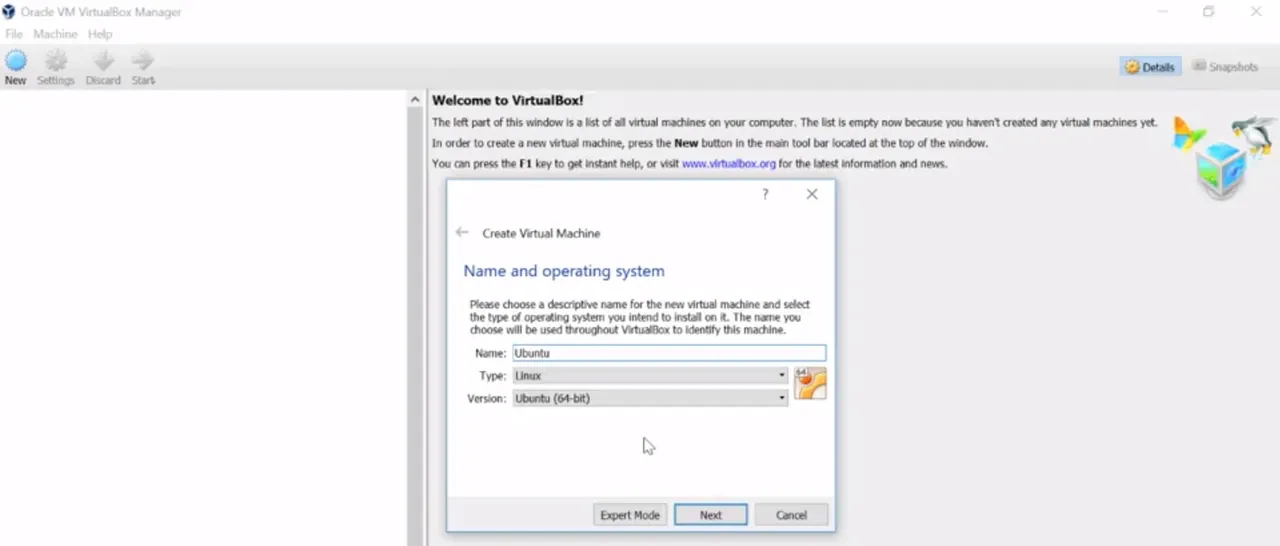
Task: Click the Welcome to VirtualBox! heading
Action: [x=507, y=100]
